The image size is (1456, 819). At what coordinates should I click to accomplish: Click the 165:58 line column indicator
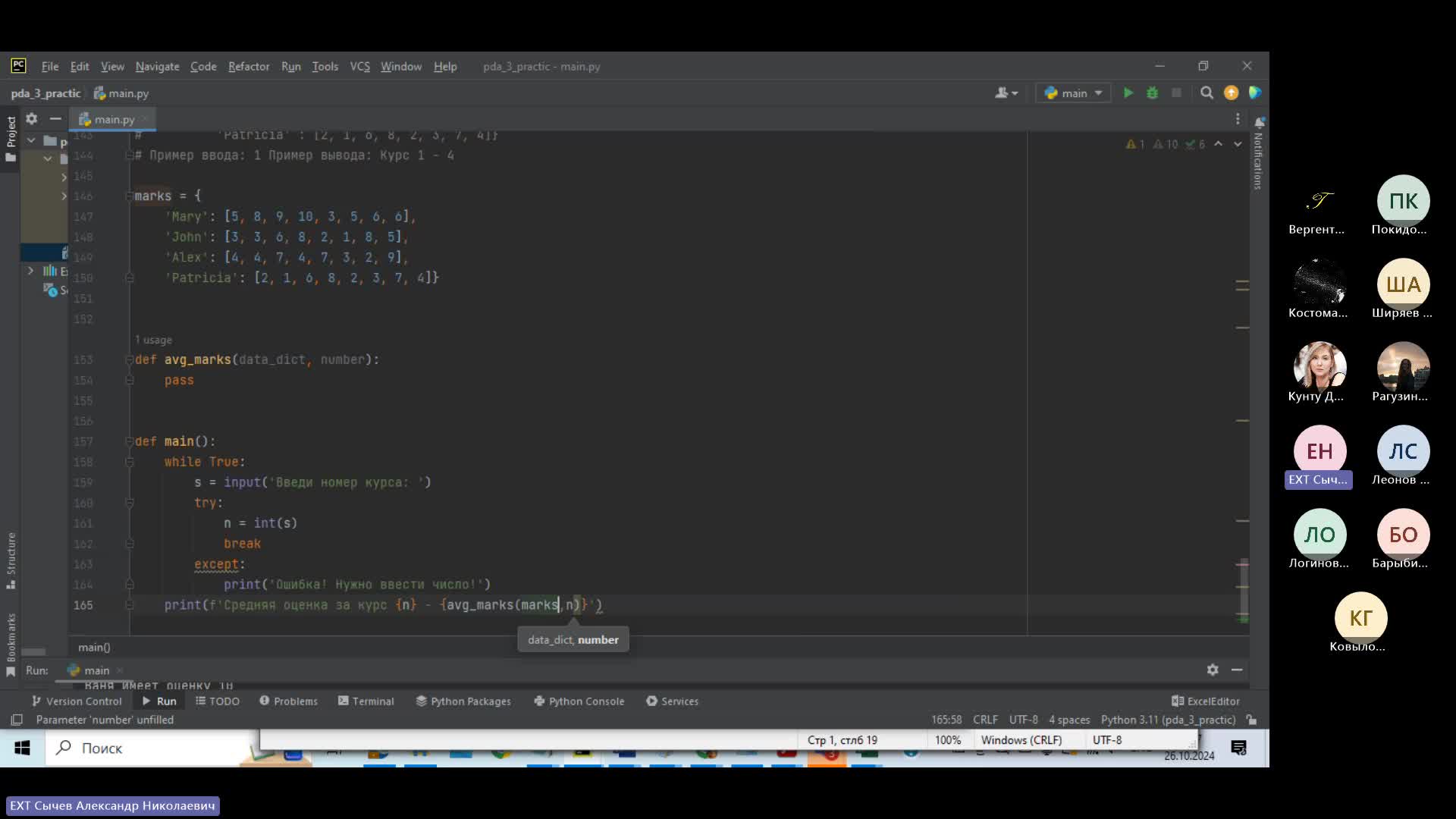pyautogui.click(x=946, y=720)
